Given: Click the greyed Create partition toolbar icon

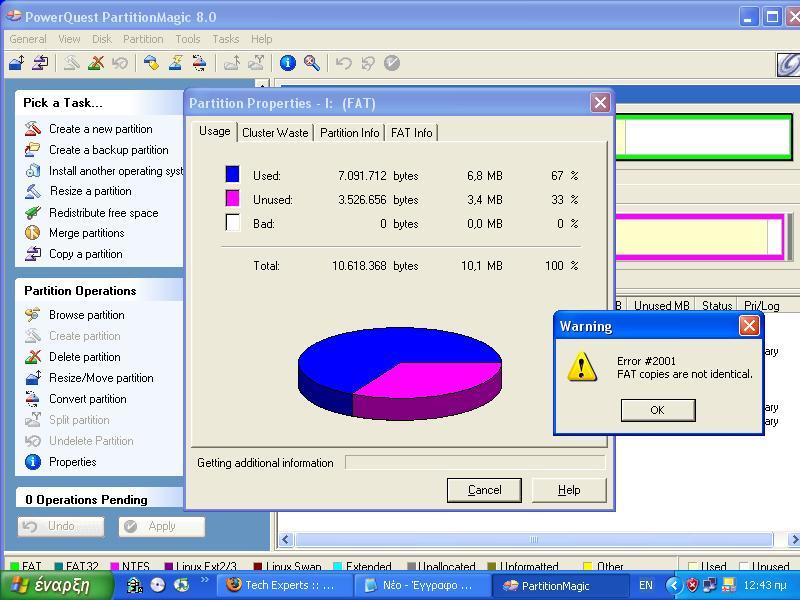Looking at the screenshot, I should (71, 63).
